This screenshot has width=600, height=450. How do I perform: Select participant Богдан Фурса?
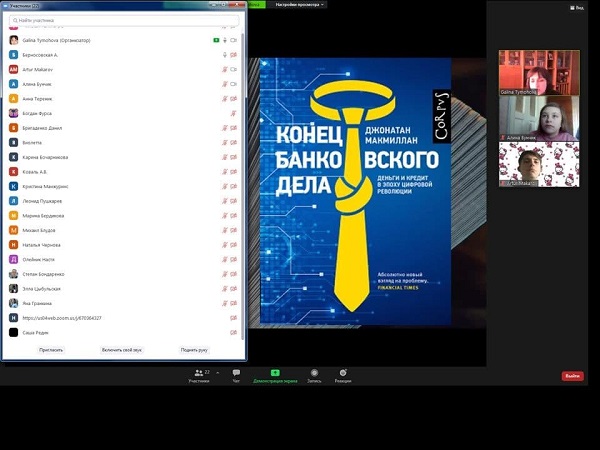coord(124,113)
